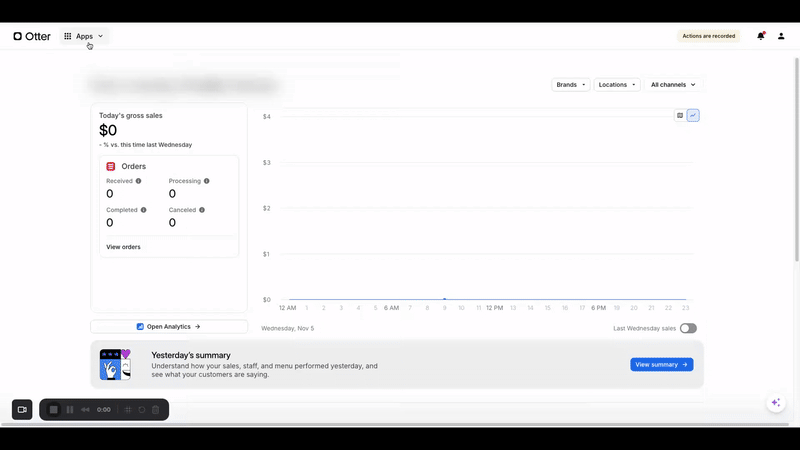Click the Processing orders info icon
800x450 pixels.
[x=207, y=181]
